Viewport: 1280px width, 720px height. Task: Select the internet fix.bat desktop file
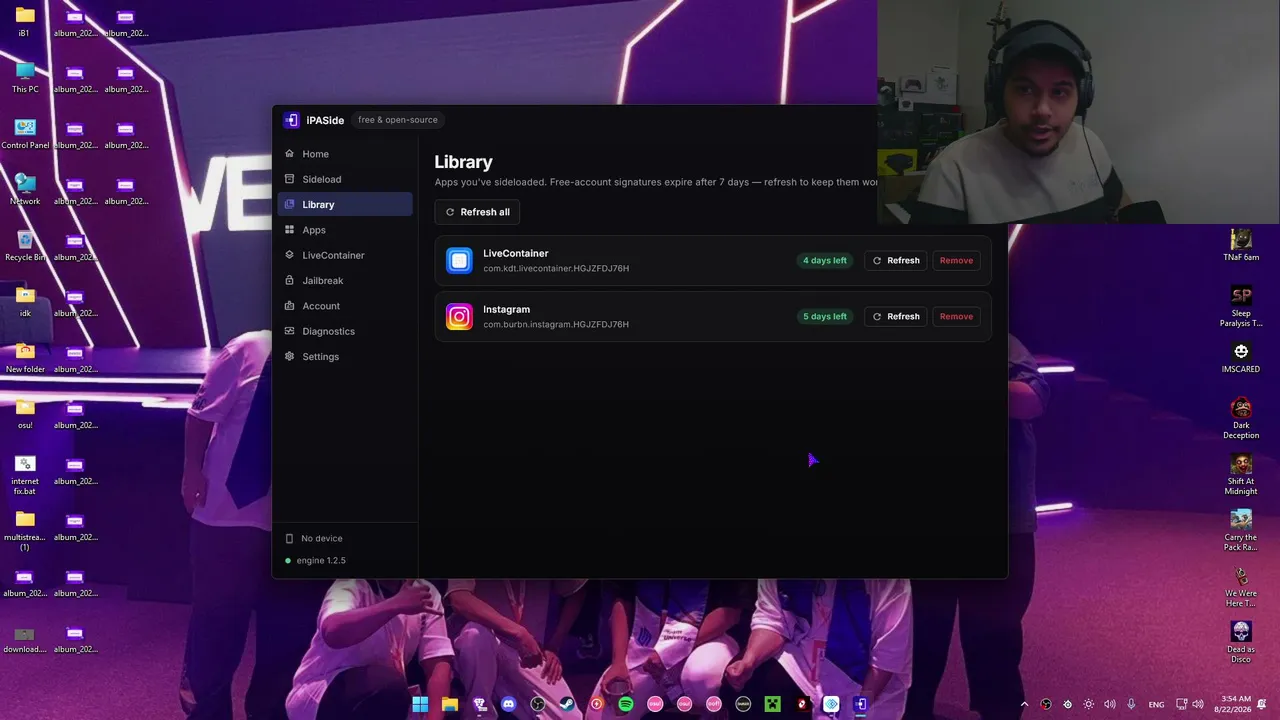click(x=25, y=475)
